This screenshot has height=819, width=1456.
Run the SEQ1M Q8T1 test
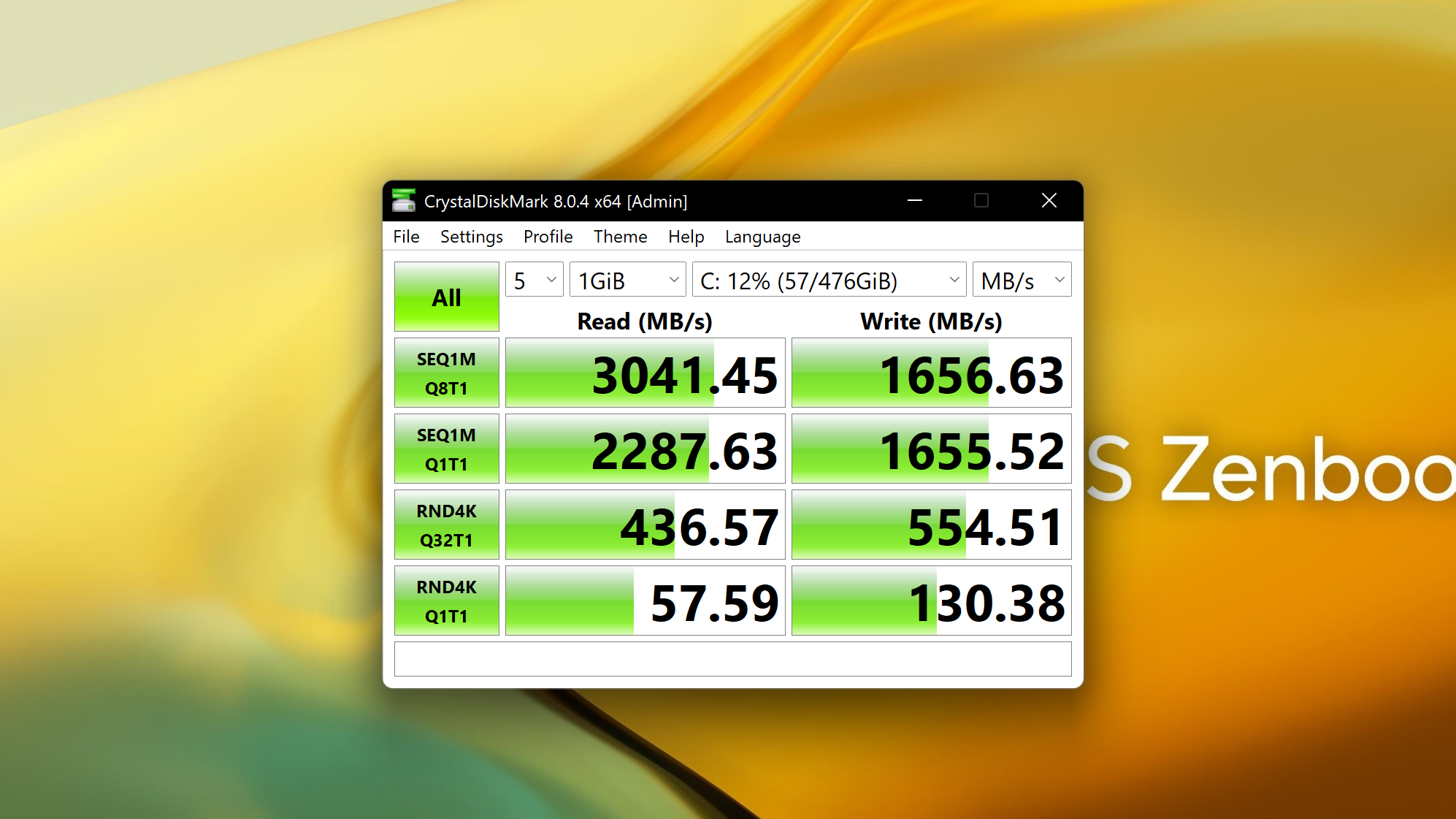[447, 373]
